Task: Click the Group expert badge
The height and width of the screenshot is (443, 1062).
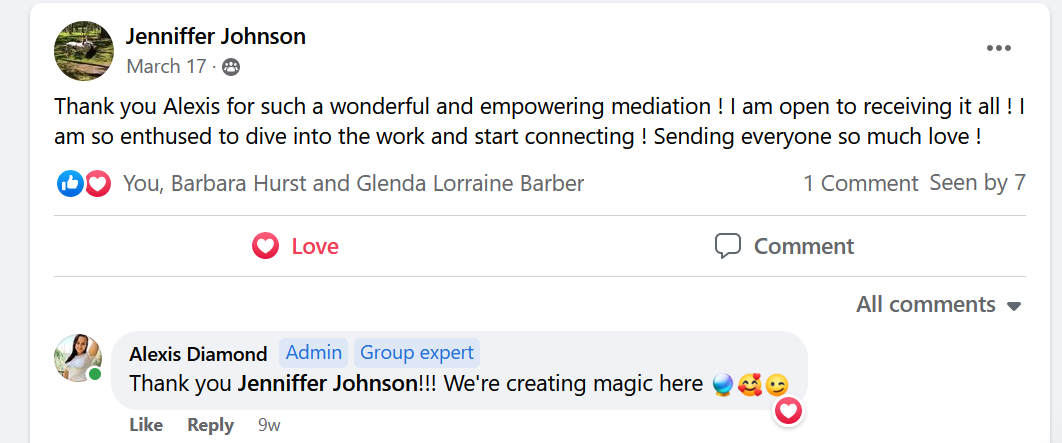Action: tap(416, 352)
